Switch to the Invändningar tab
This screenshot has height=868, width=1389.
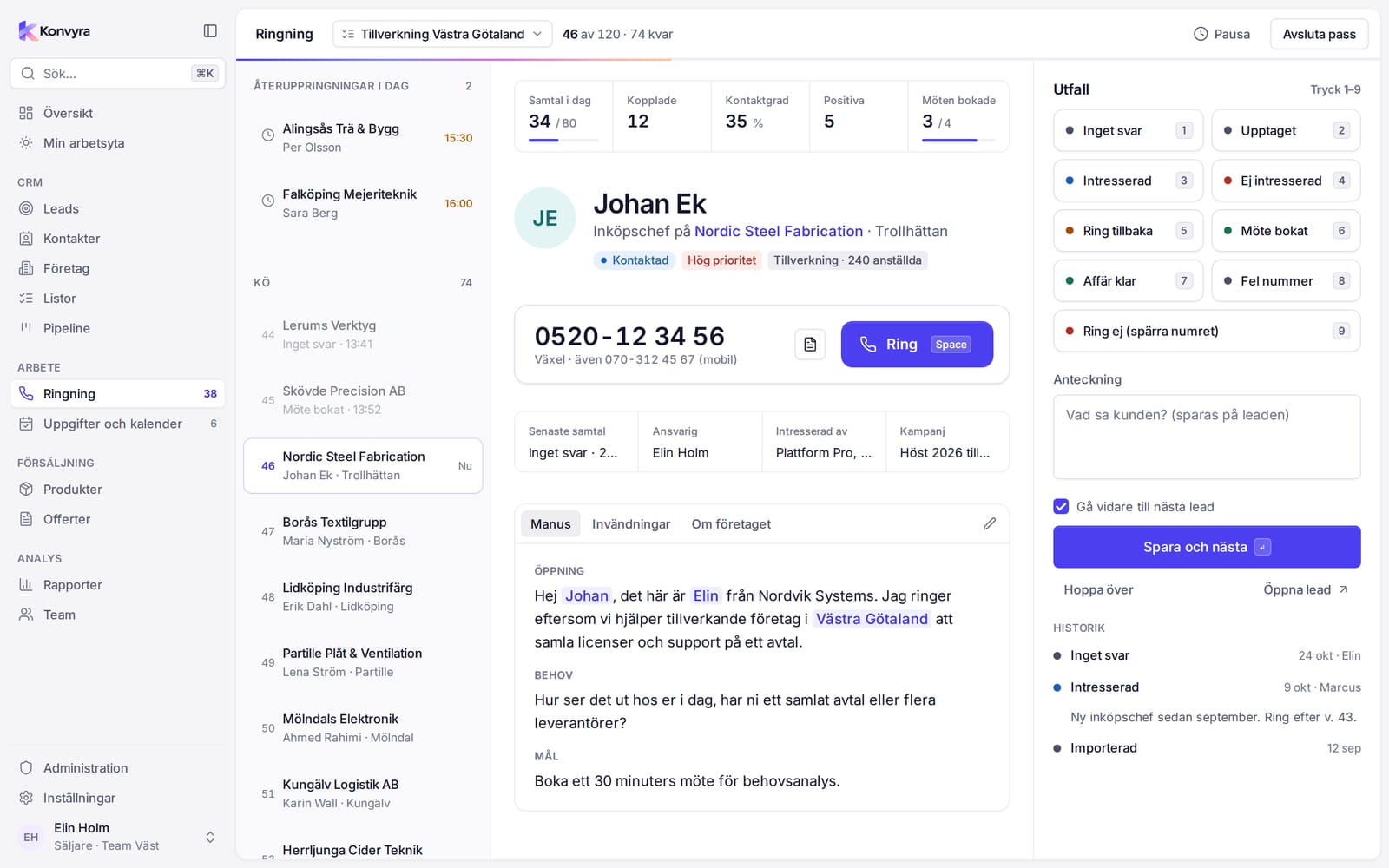pos(631,524)
